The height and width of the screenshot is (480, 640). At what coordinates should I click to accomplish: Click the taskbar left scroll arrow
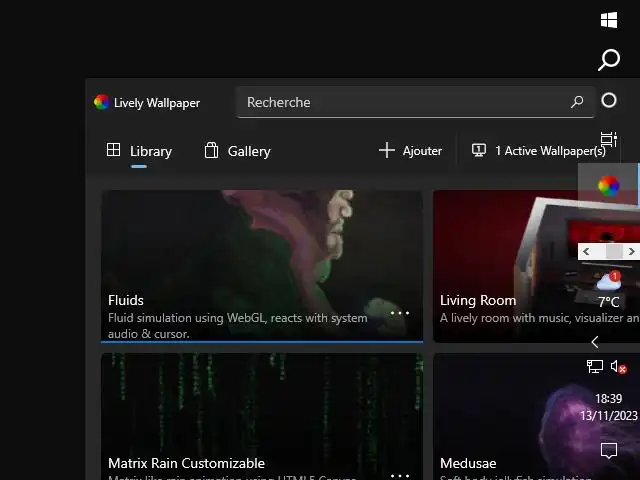[x=587, y=251]
